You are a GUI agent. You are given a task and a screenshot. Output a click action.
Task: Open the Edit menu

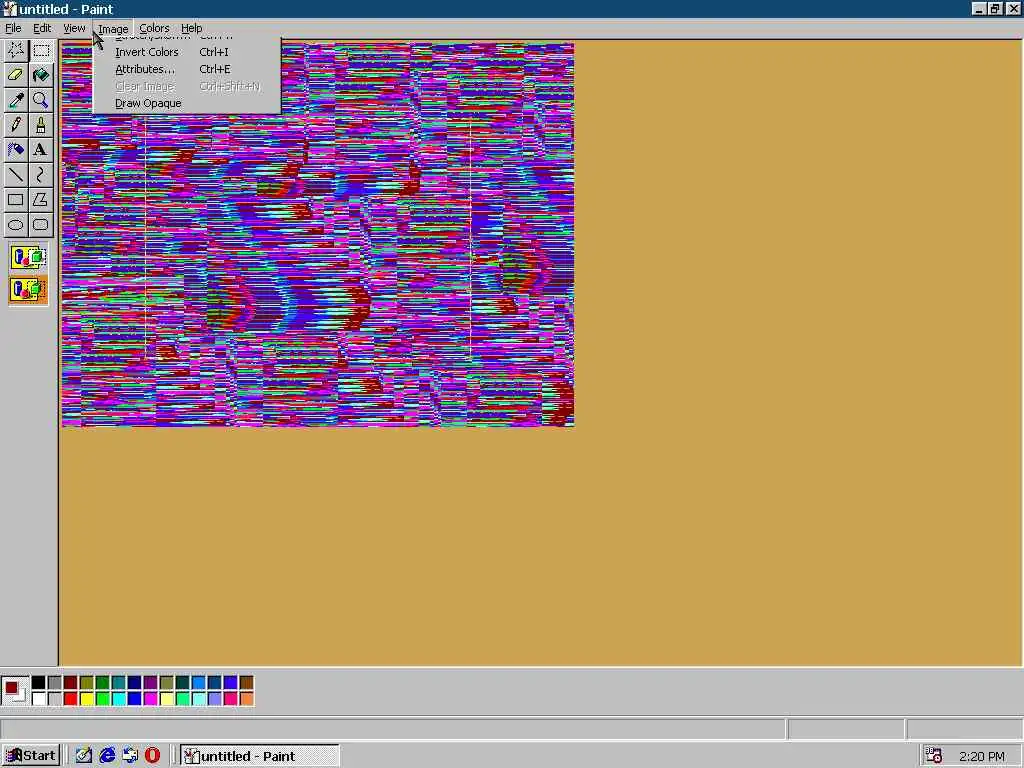click(42, 28)
